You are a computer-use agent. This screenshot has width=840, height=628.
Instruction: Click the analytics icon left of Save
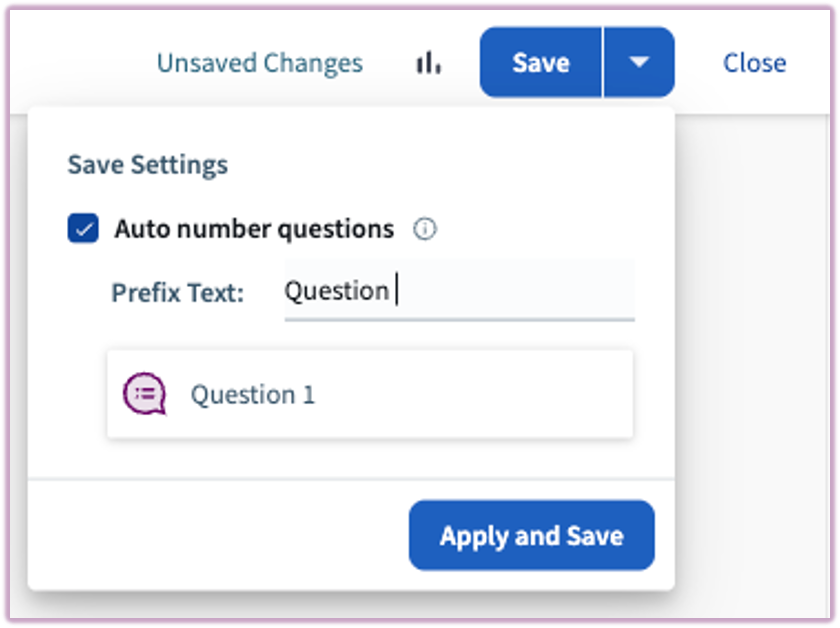click(x=428, y=62)
